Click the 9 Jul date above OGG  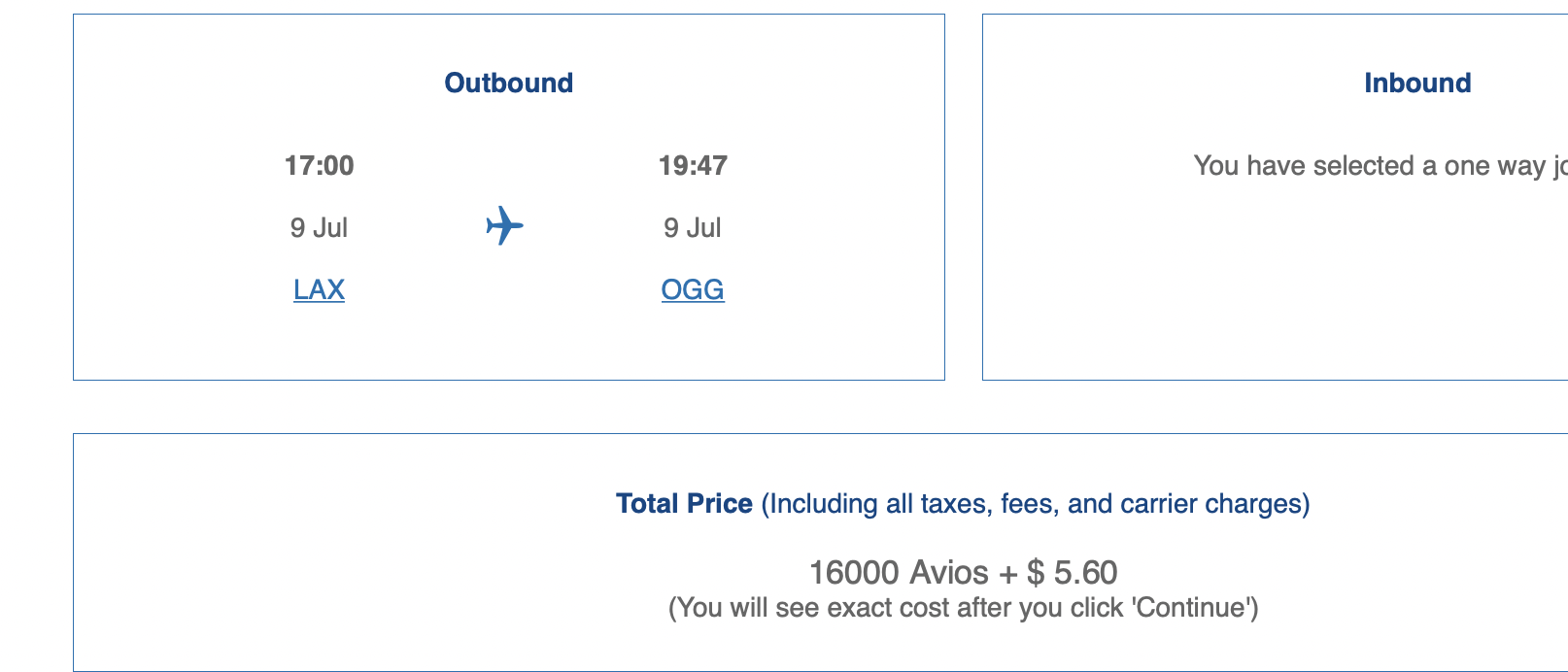click(693, 227)
